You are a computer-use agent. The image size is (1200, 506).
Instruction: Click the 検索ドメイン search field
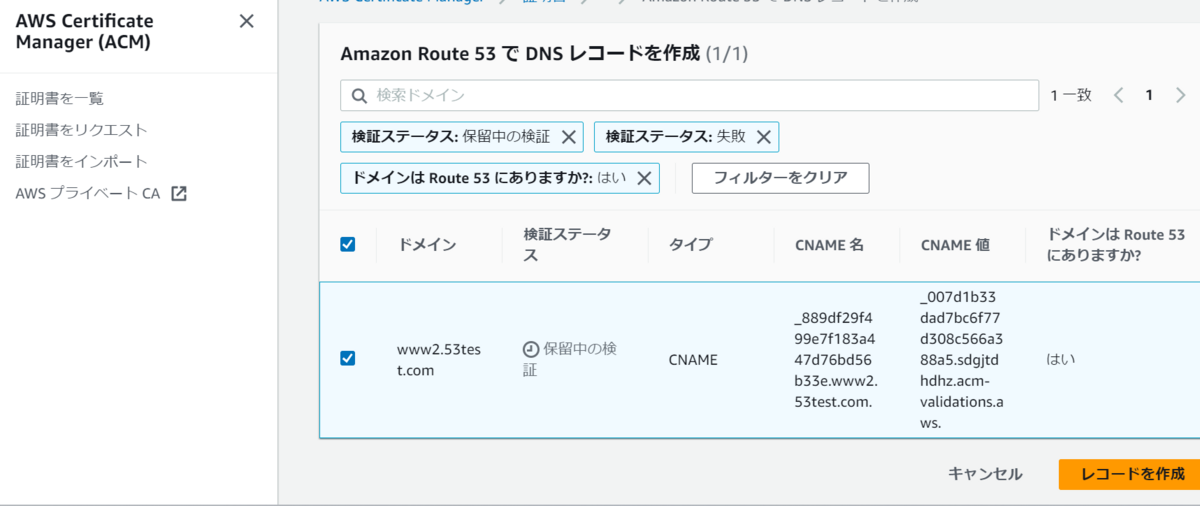(x=690, y=95)
